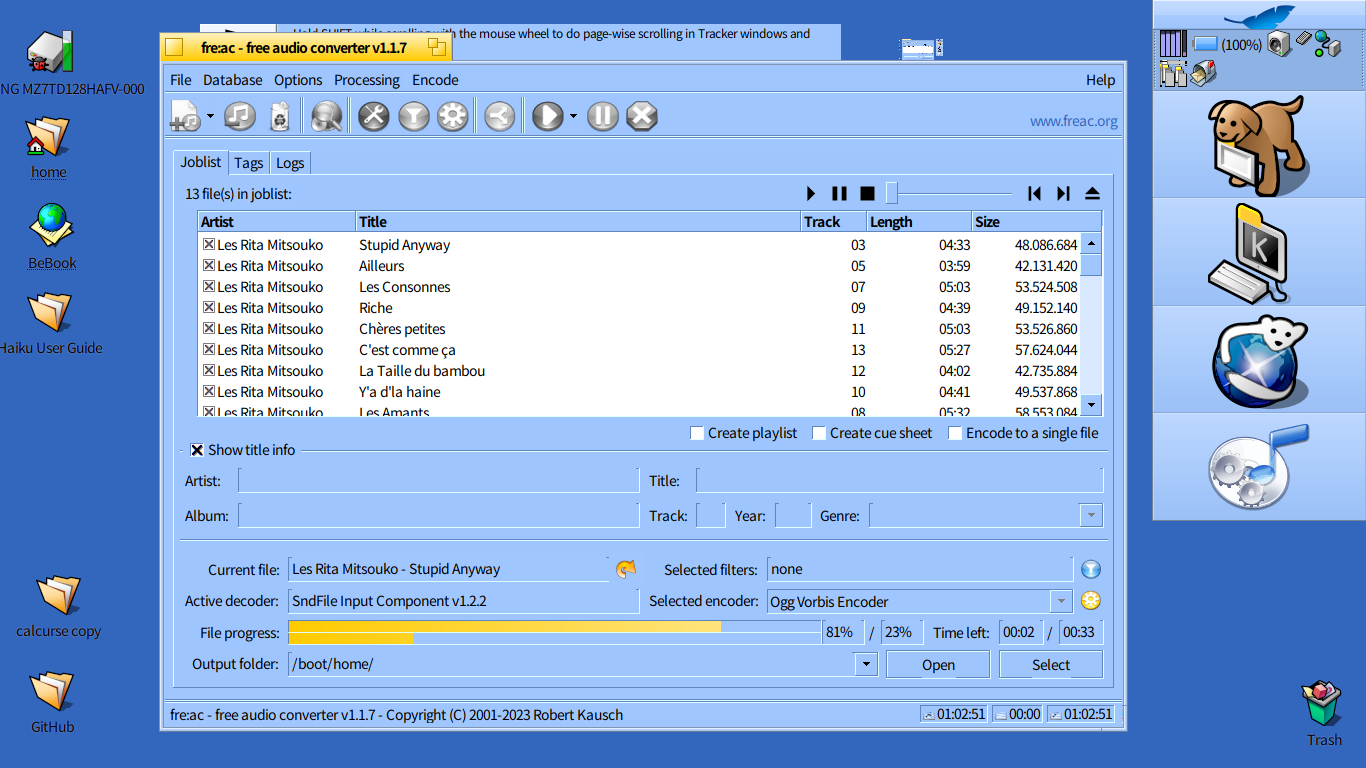This screenshot has height=768, width=1366.
Task: Expand the Selected encoder dropdown
Action: coord(1060,601)
